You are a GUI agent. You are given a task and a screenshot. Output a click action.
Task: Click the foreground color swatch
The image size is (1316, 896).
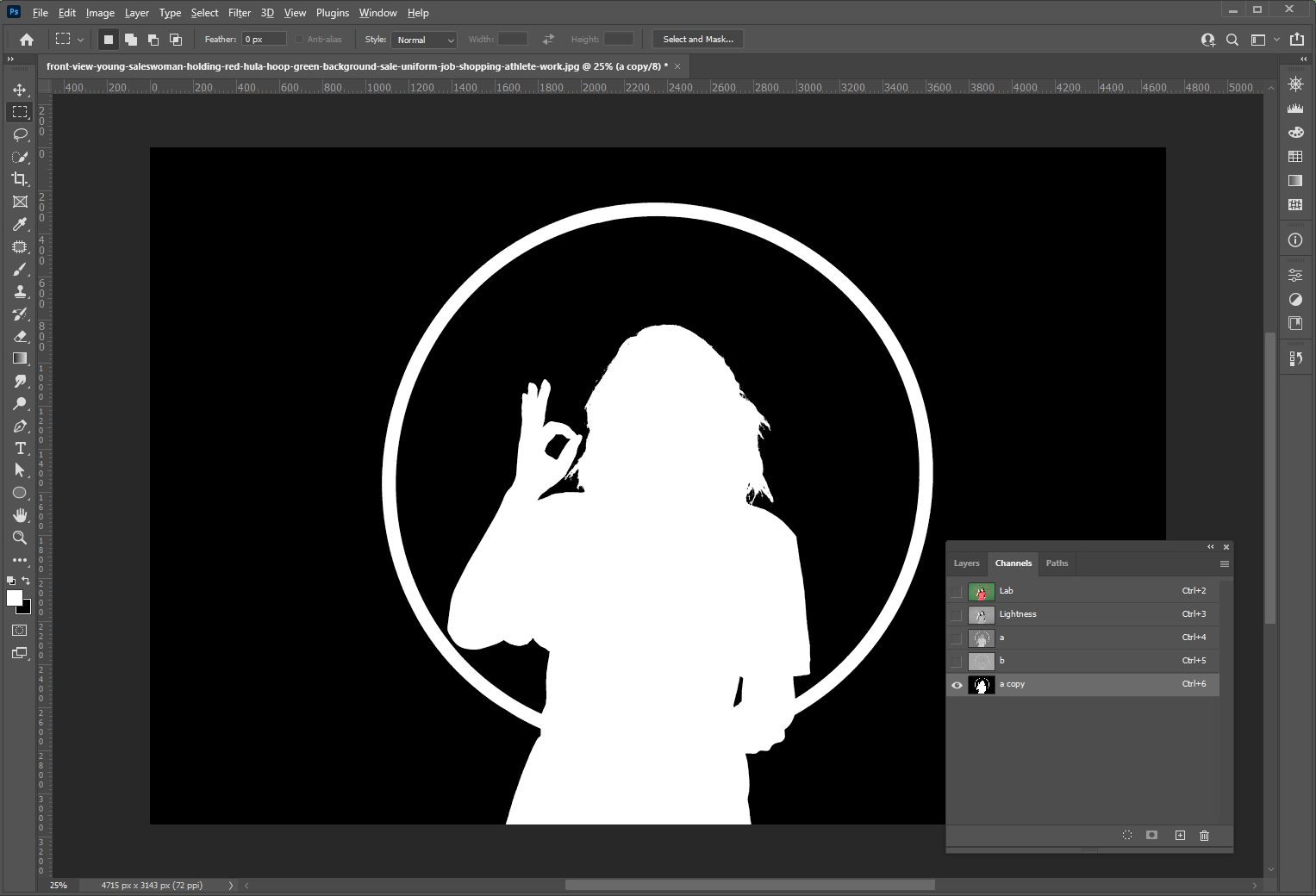point(14,598)
